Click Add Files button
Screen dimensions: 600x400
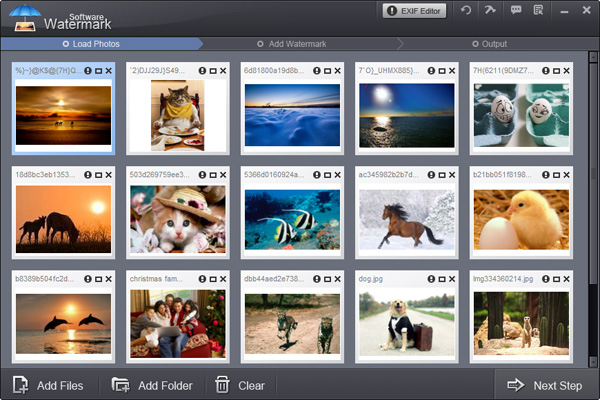click(49, 385)
